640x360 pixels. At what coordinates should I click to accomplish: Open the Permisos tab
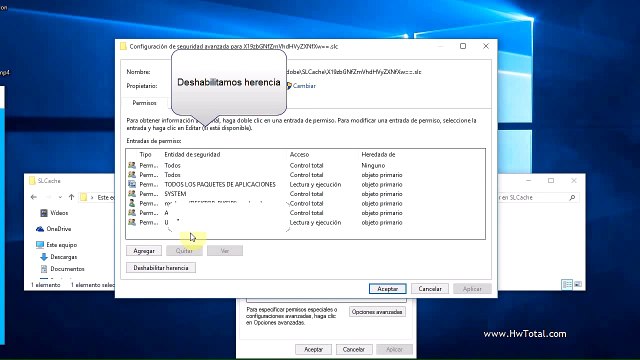tap(144, 103)
